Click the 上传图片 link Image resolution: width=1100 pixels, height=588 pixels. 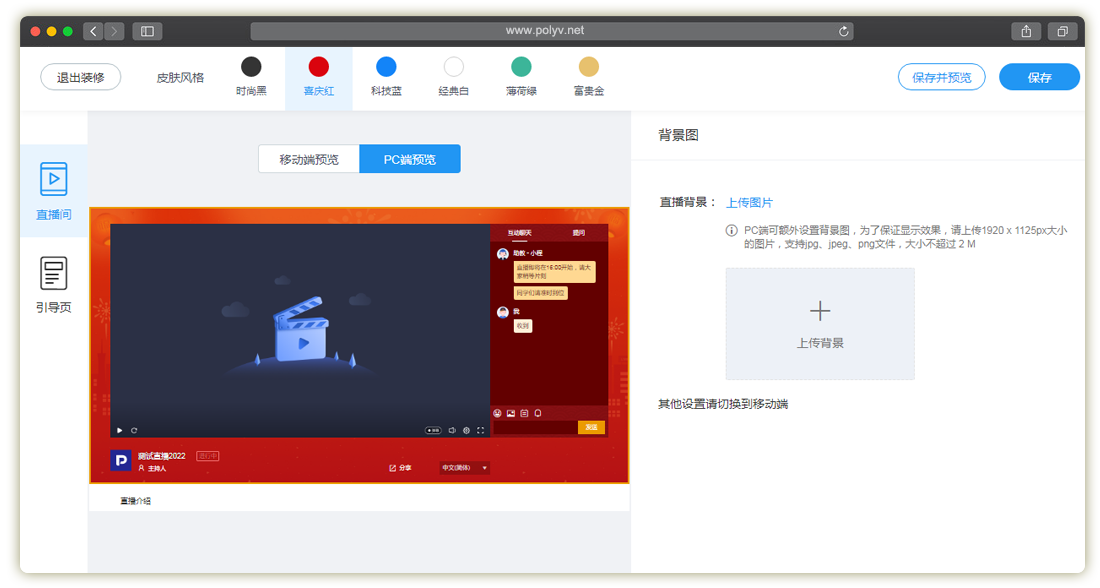749,202
